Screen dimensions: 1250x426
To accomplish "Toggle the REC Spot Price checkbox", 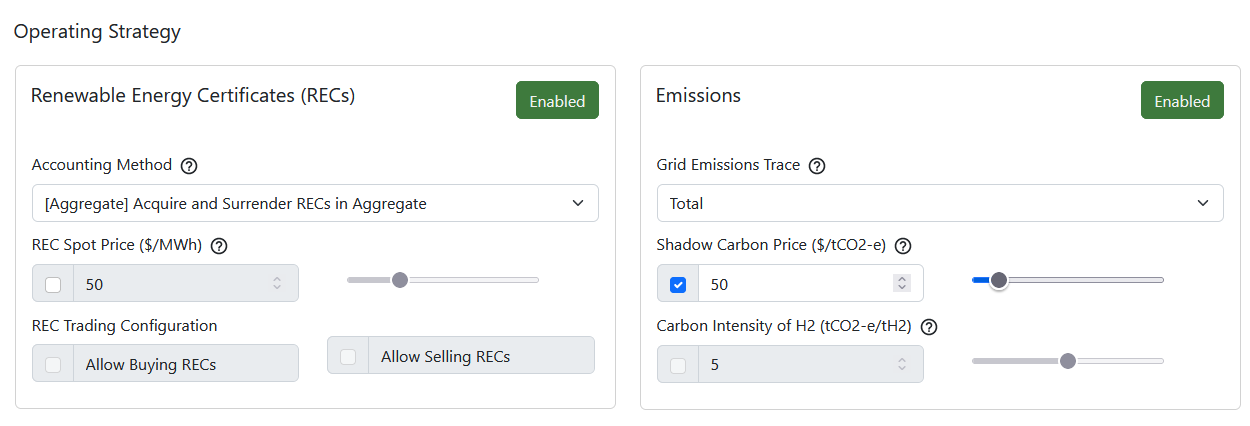I will [x=53, y=284].
